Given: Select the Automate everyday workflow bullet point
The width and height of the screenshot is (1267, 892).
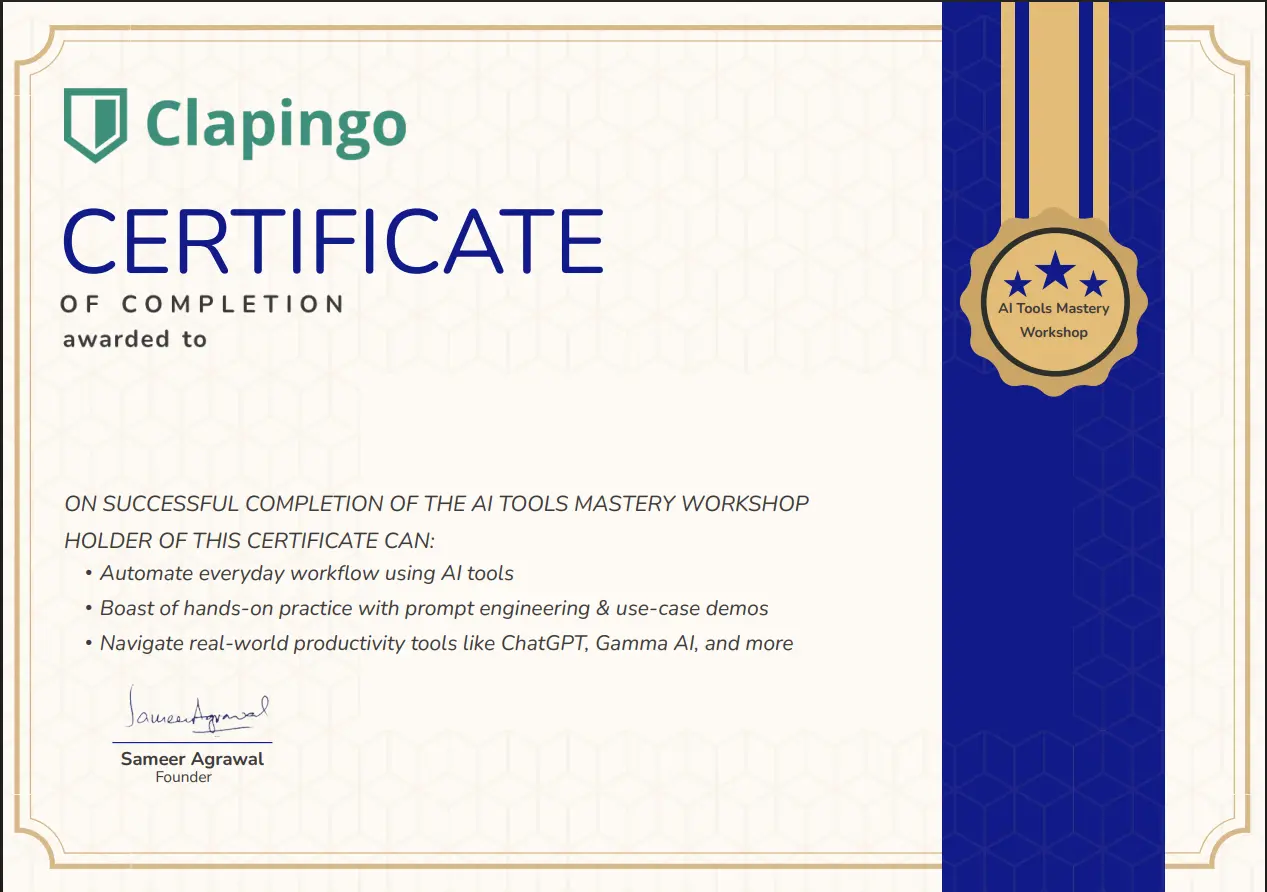Looking at the screenshot, I should [306, 573].
